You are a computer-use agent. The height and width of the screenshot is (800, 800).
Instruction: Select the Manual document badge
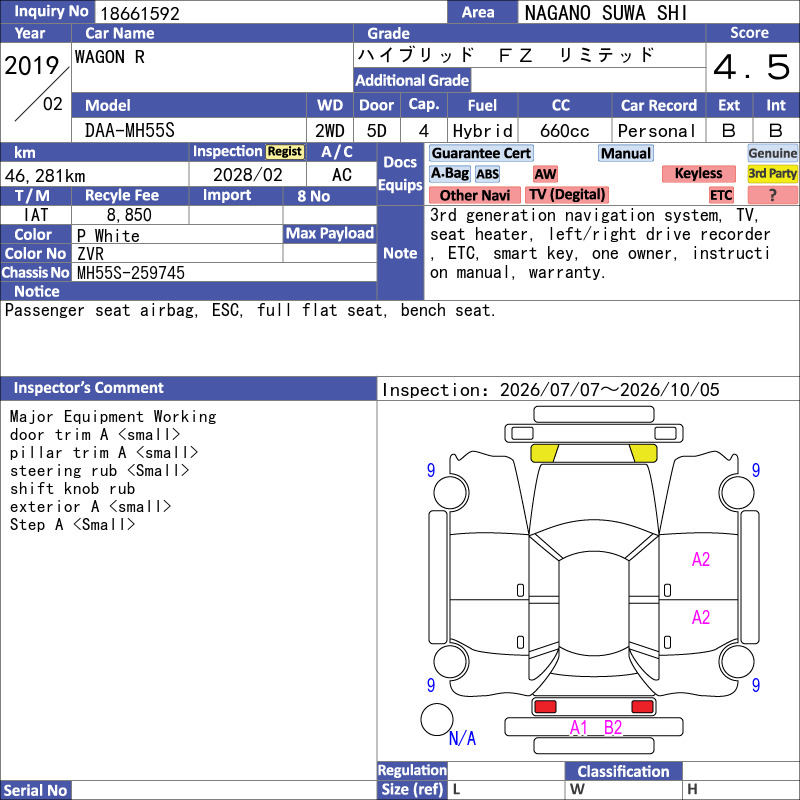pos(626,153)
